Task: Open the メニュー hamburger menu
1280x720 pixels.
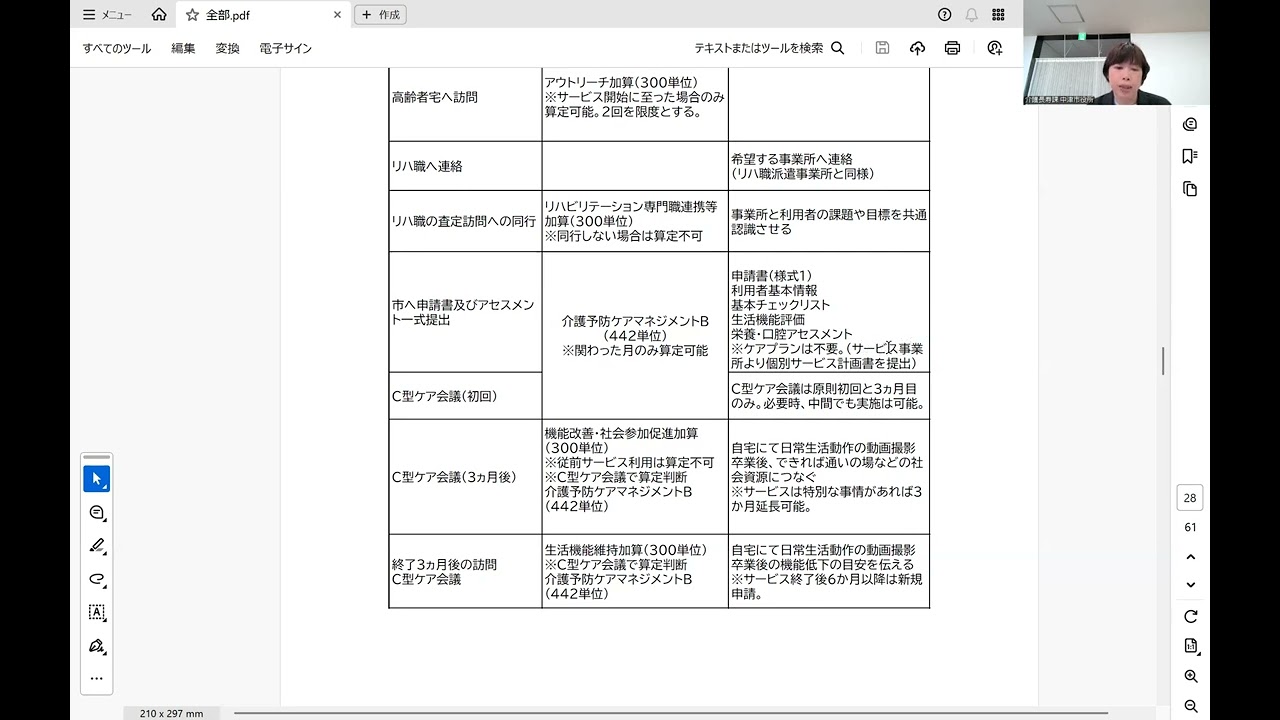Action: (x=107, y=15)
